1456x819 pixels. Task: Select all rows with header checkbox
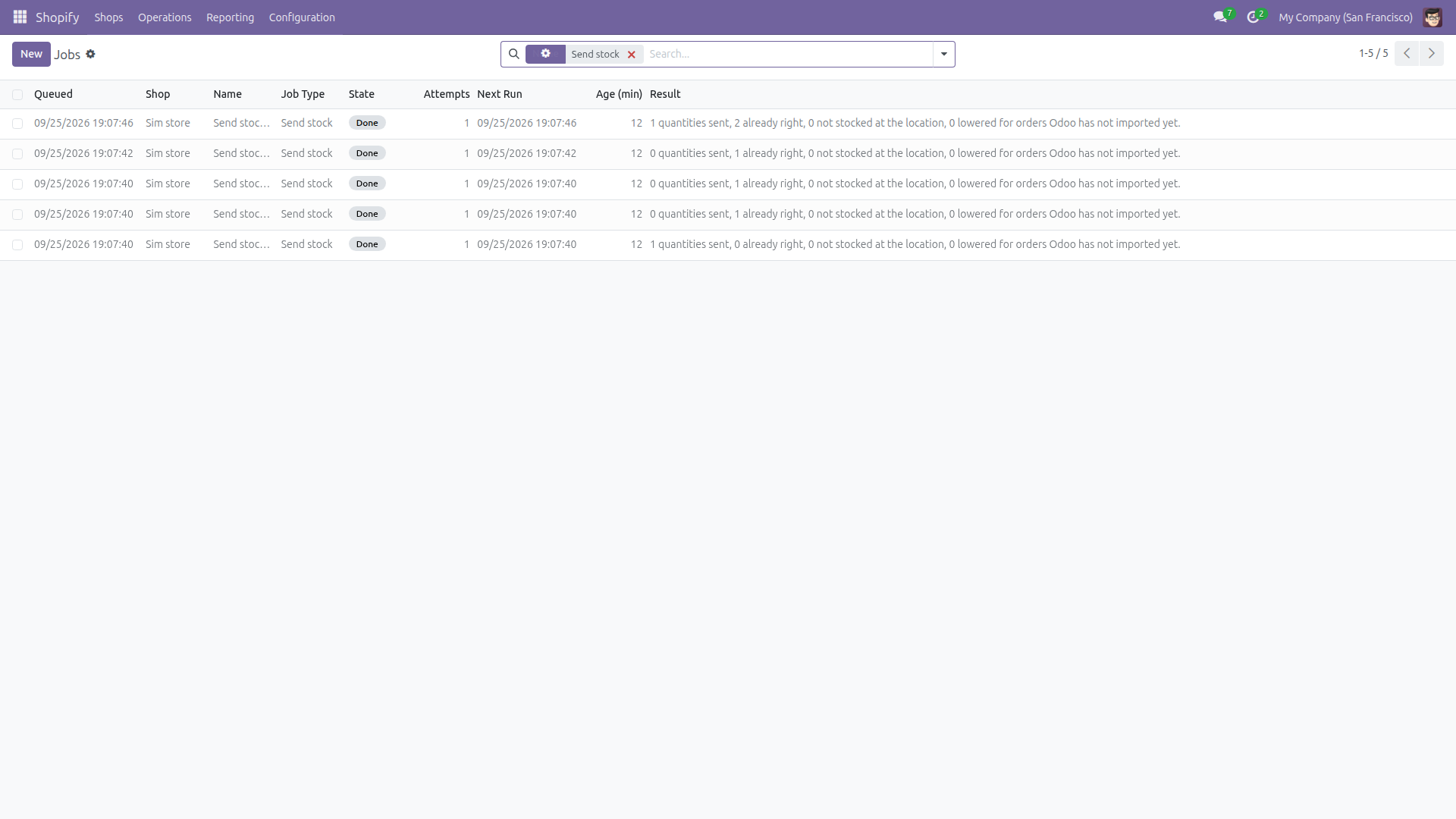click(17, 95)
